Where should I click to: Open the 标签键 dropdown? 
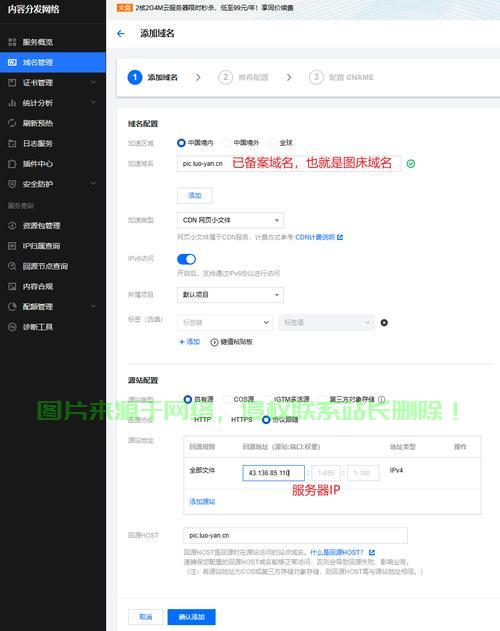[x=225, y=323]
